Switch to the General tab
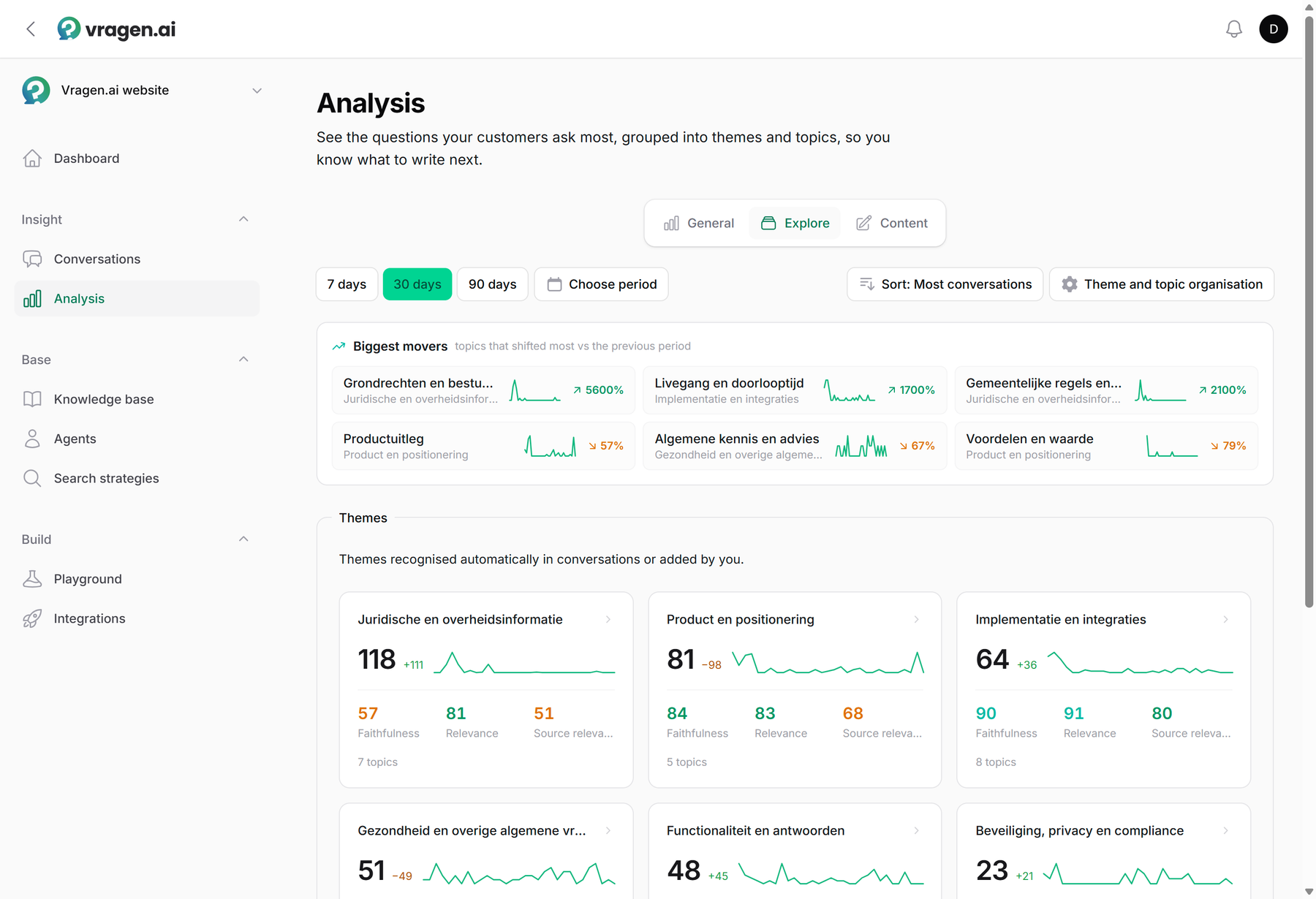Image resolution: width=1316 pixels, height=899 pixels. [x=698, y=224]
